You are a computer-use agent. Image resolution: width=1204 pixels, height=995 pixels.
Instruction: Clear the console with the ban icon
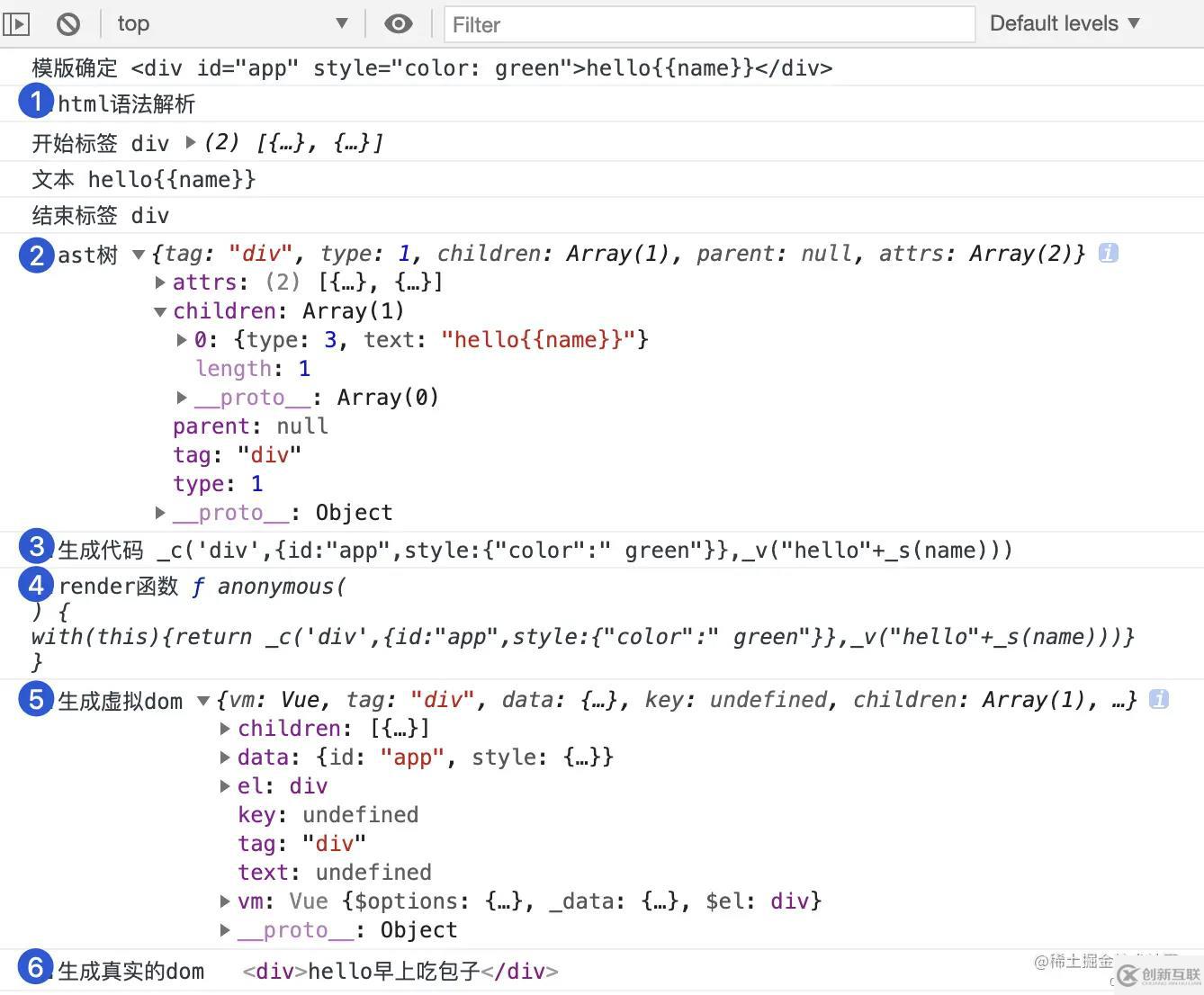coord(68,23)
